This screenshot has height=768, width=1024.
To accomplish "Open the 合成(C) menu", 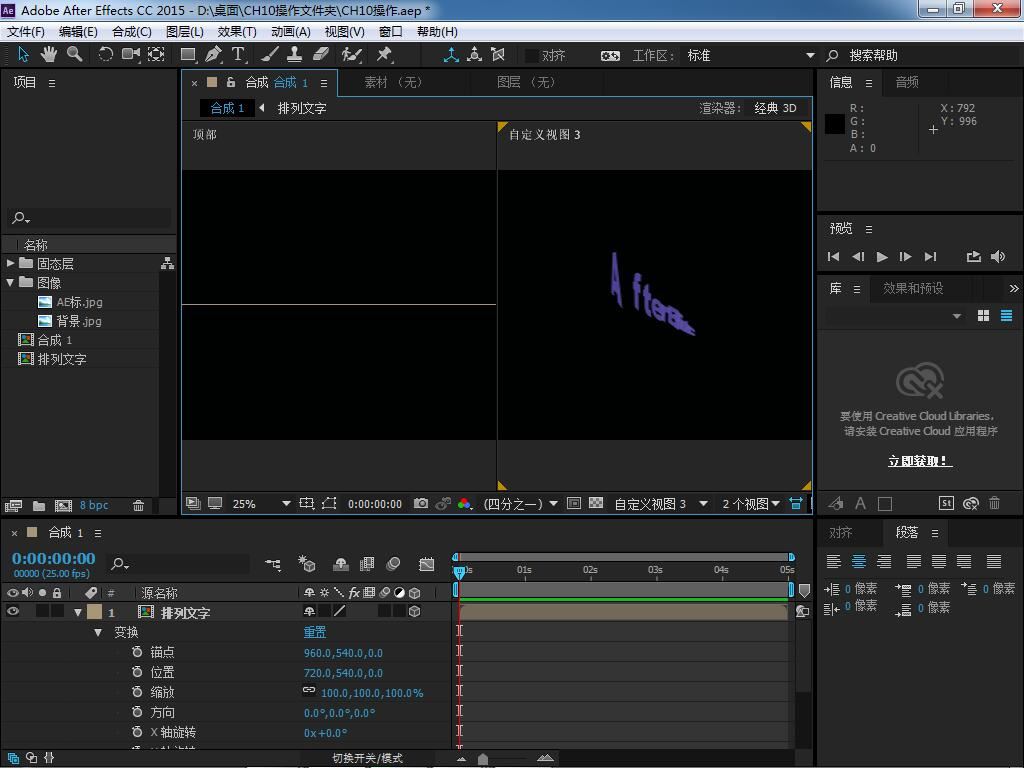I will (132, 31).
